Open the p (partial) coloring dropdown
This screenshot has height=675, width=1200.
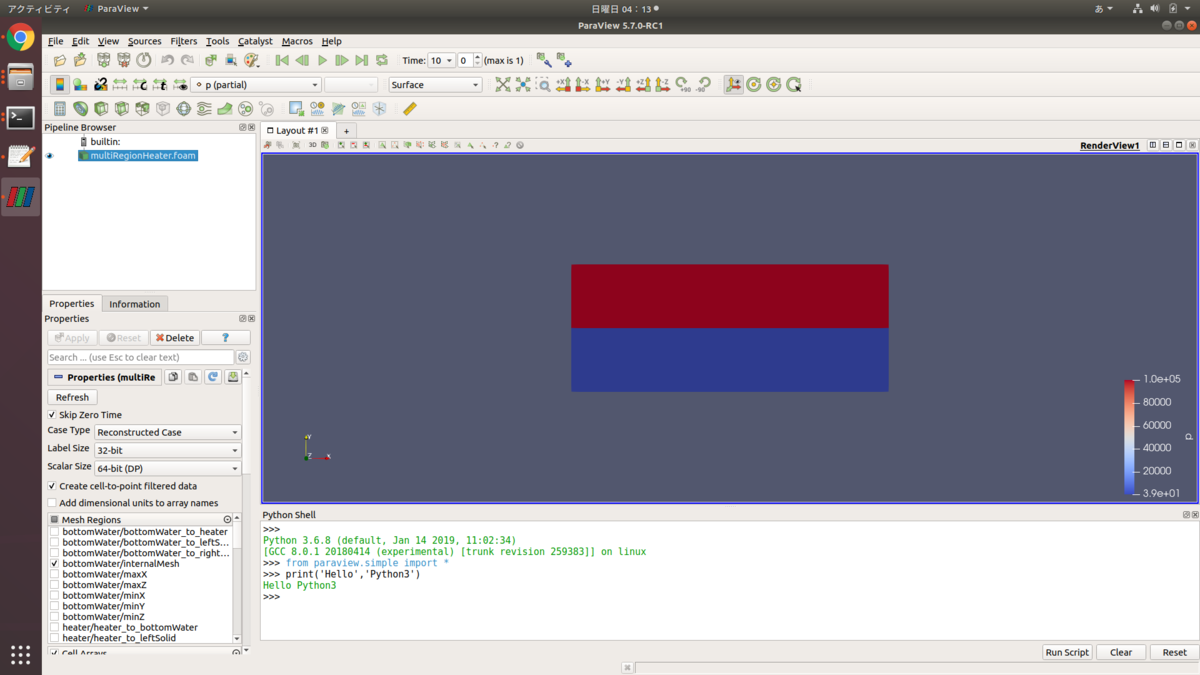pyautogui.click(x=256, y=85)
